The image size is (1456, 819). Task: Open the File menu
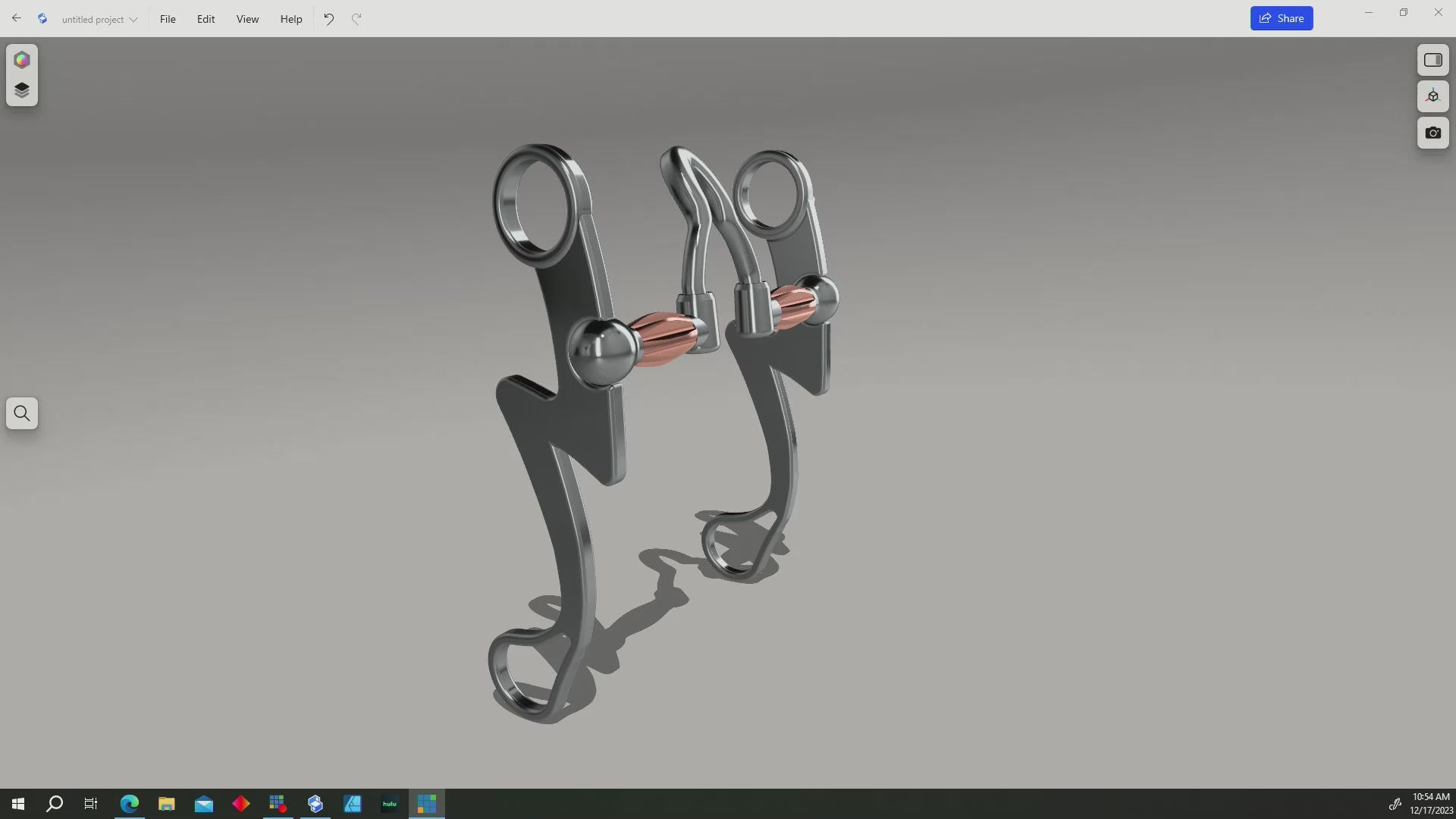click(x=168, y=19)
